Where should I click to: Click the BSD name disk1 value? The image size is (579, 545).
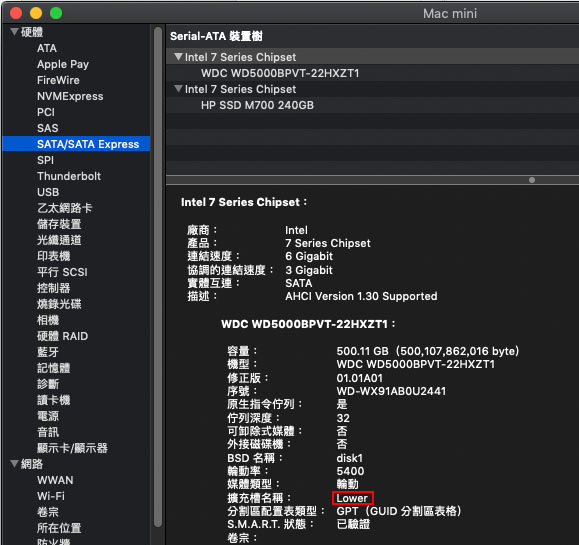point(350,458)
